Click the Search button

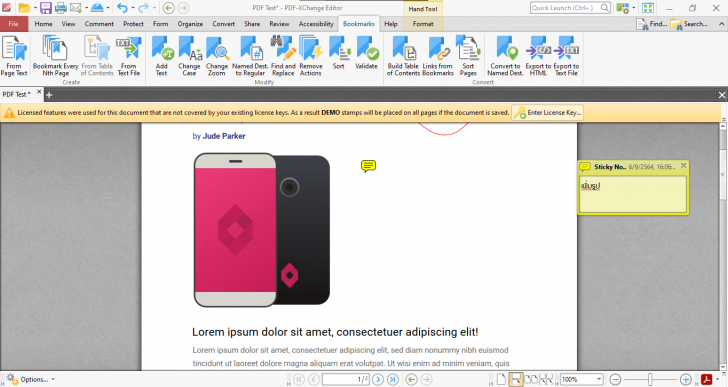(x=689, y=24)
